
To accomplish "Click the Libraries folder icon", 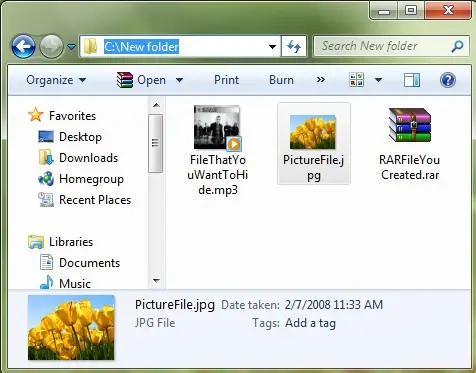I will 36,242.
